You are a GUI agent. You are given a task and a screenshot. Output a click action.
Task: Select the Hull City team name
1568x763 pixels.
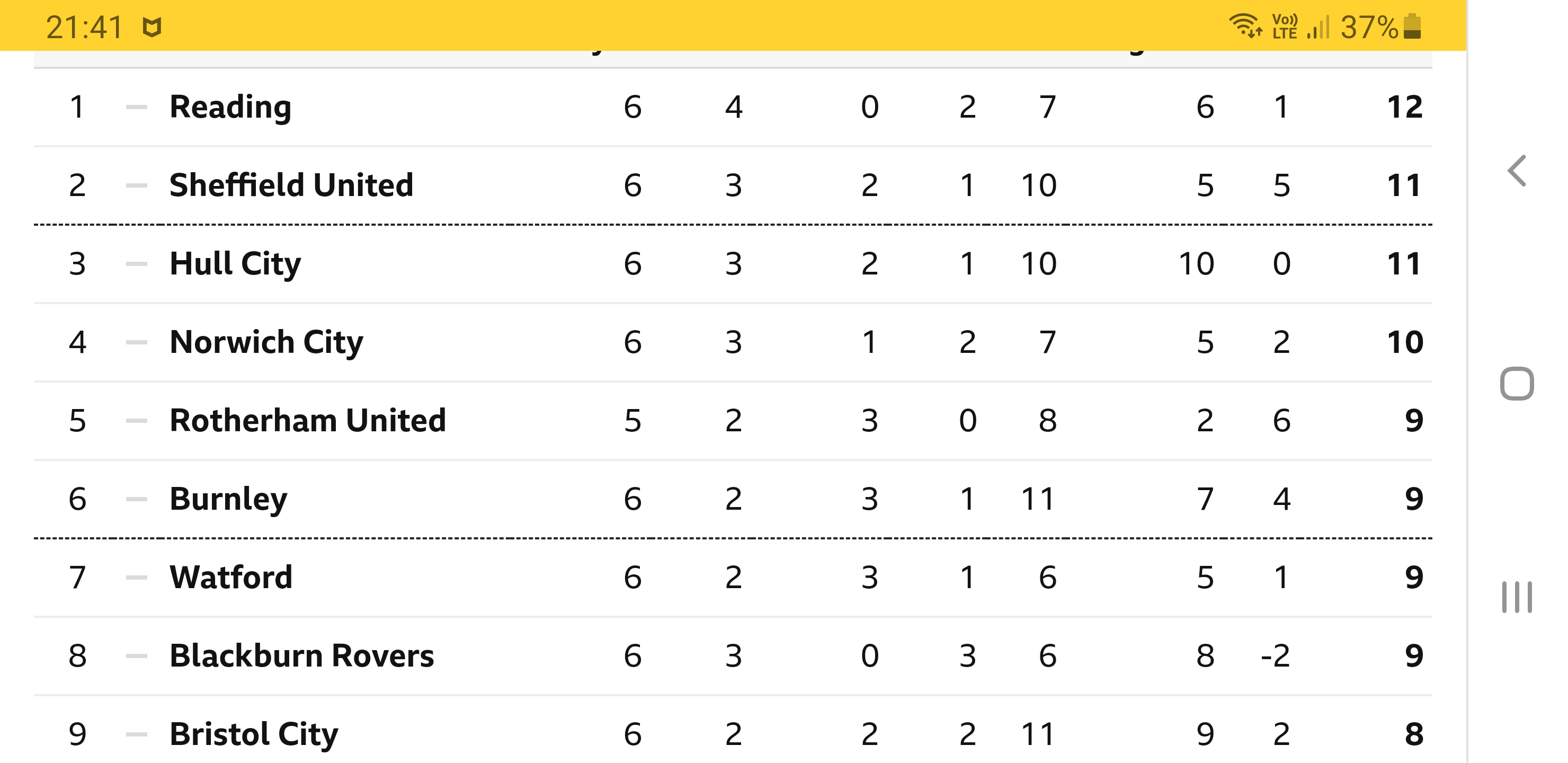(x=235, y=264)
